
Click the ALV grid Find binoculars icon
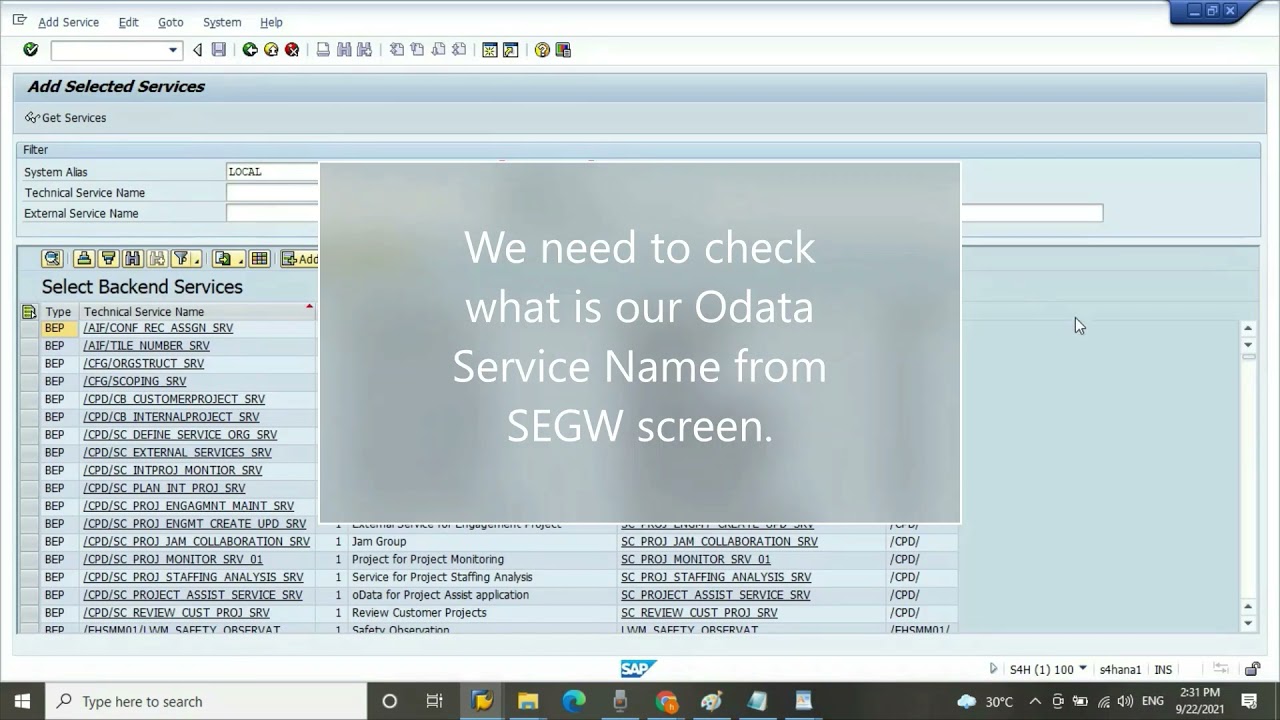click(132, 259)
